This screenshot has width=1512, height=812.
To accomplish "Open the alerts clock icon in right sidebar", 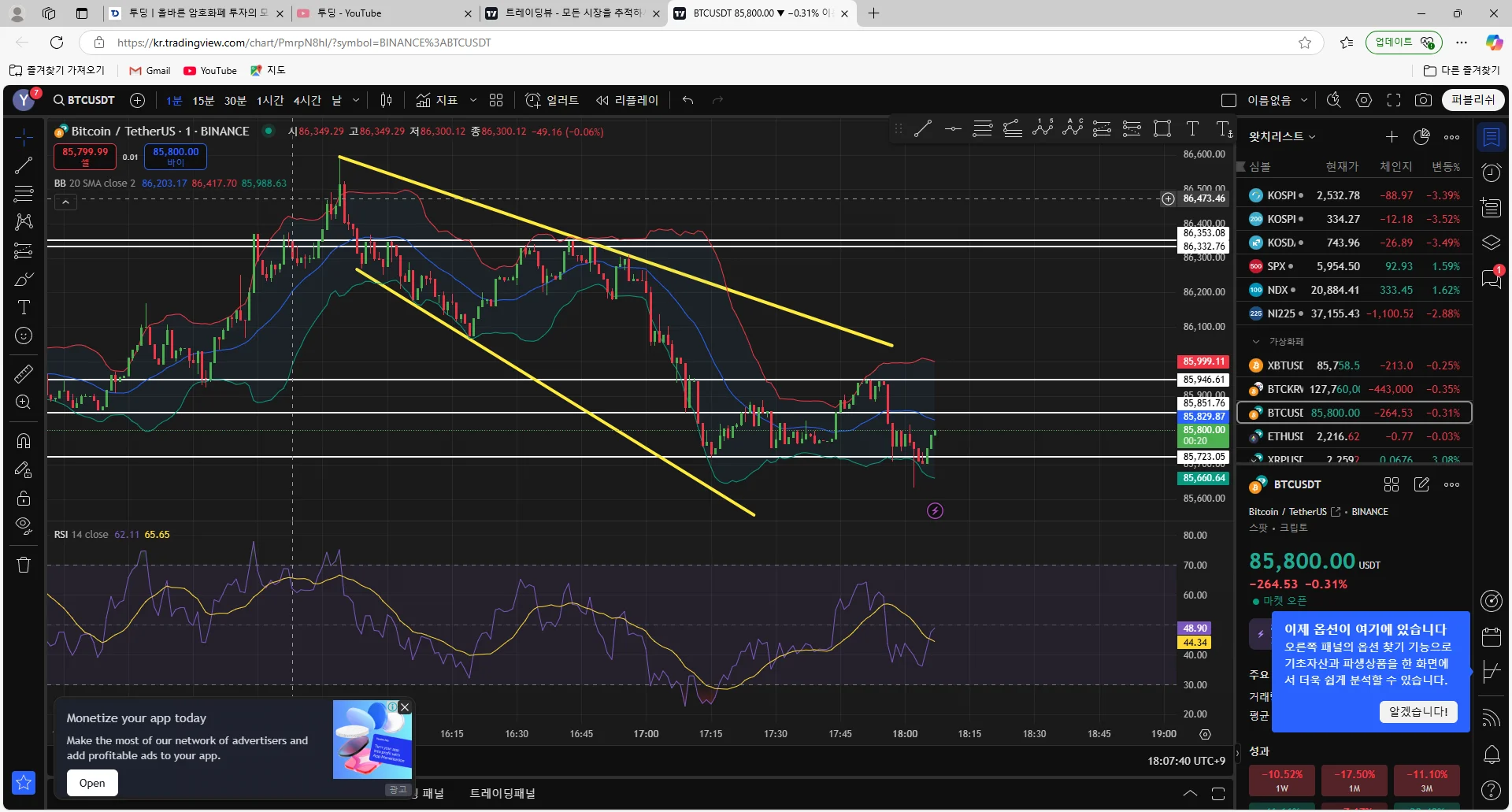I will 1492,172.
